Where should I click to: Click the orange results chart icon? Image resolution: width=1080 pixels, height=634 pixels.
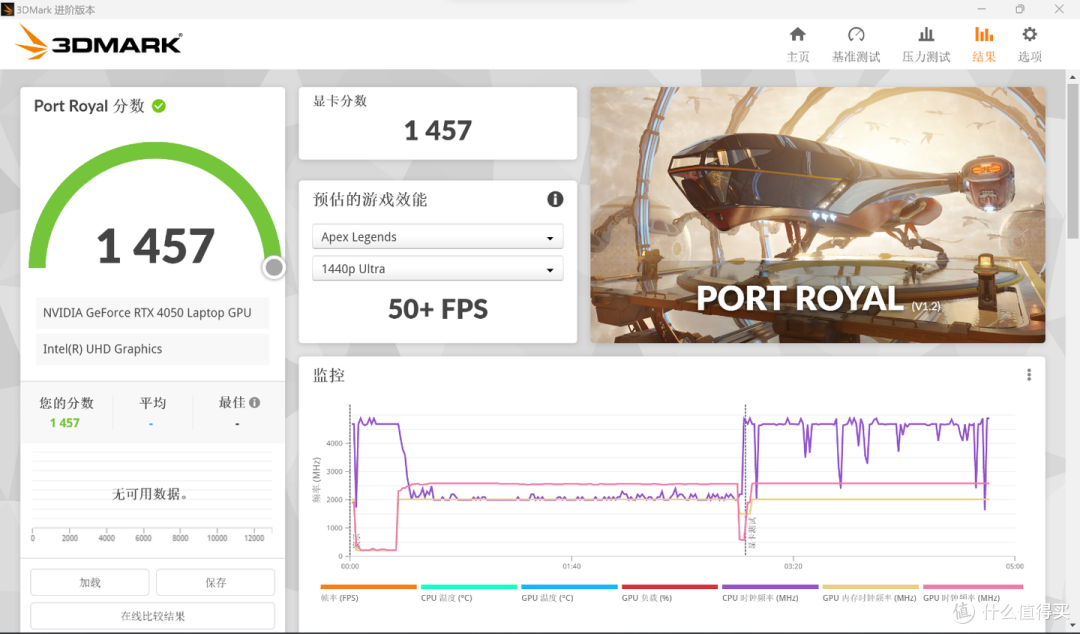click(x=984, y=34)
